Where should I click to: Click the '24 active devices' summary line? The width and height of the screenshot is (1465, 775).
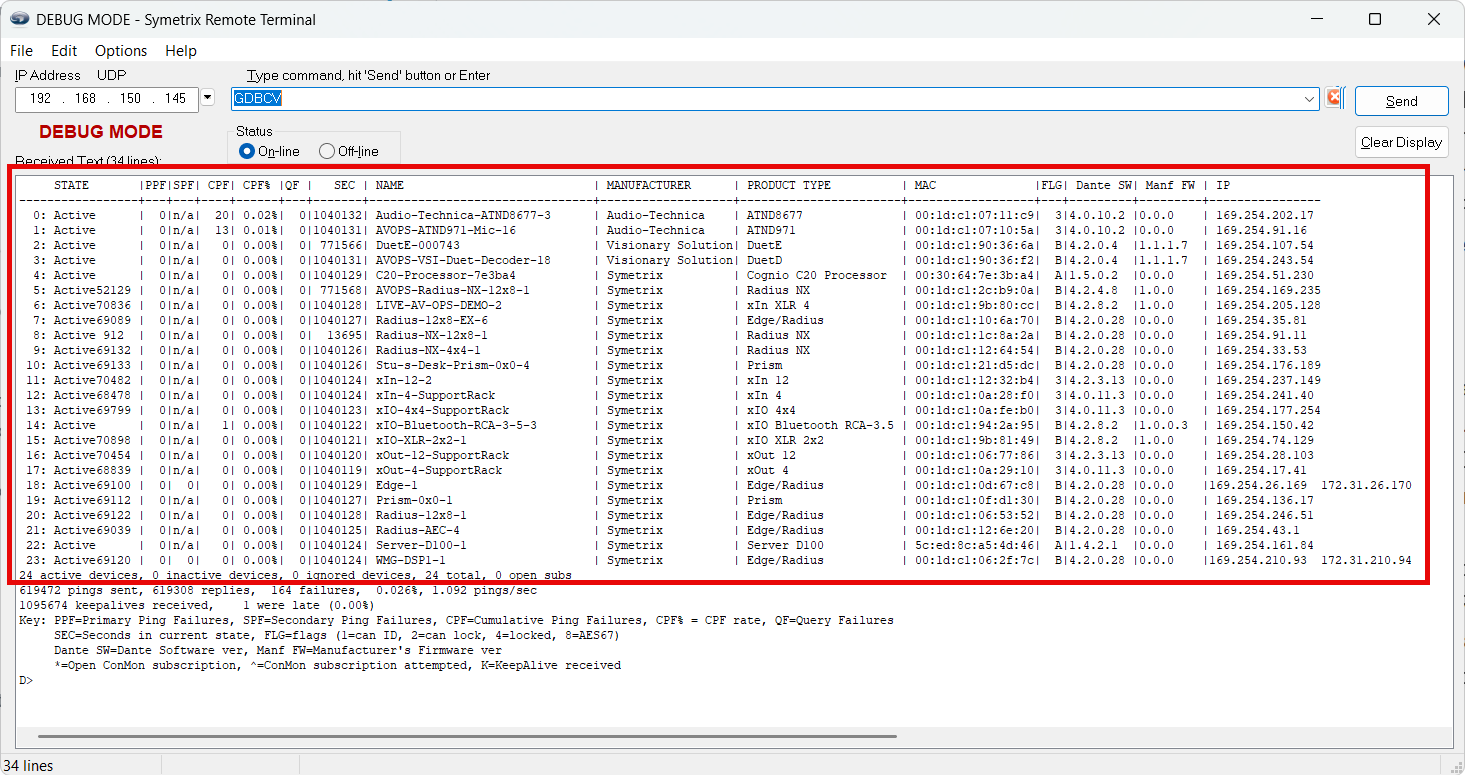[295, 576]
